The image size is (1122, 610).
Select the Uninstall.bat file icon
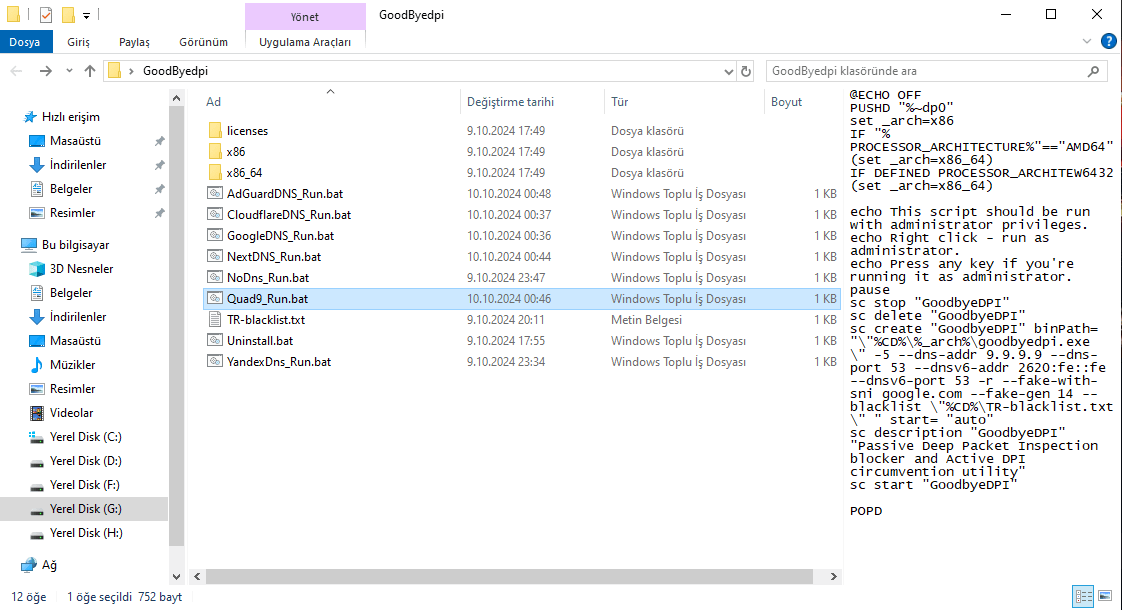[x=215, y=340]
